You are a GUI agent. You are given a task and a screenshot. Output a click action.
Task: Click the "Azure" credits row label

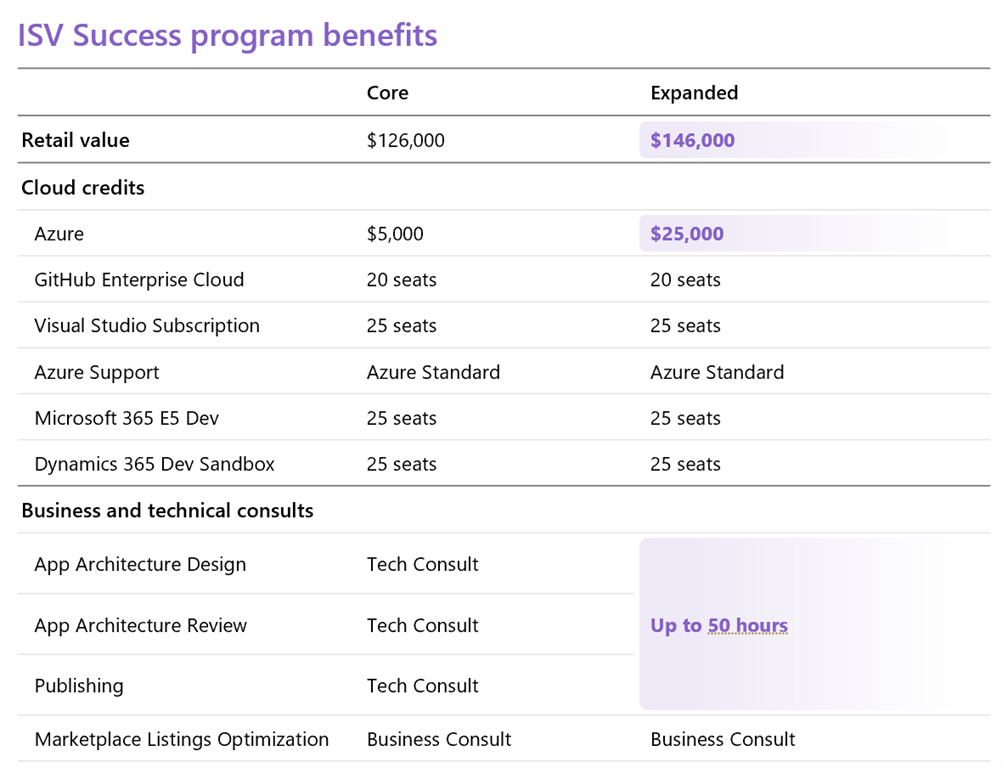(59, 234)
